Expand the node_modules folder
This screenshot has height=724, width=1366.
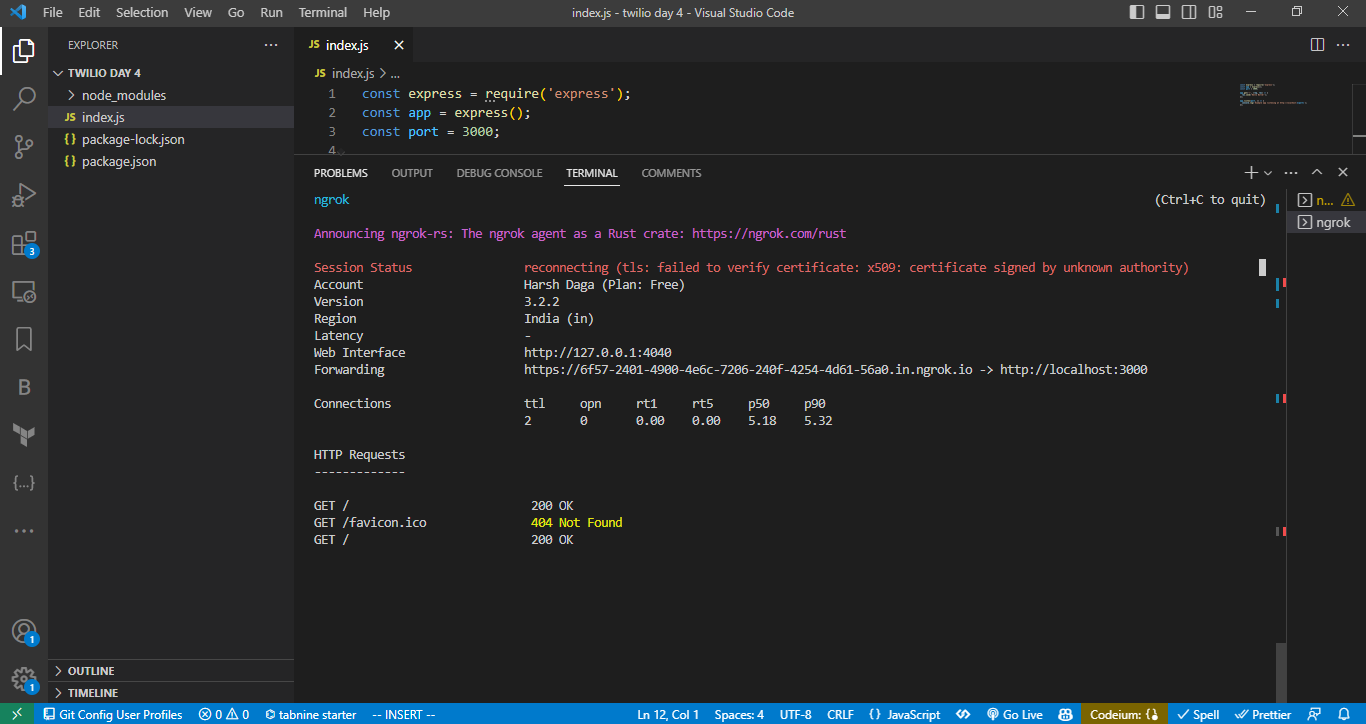[x=171, y=95]
